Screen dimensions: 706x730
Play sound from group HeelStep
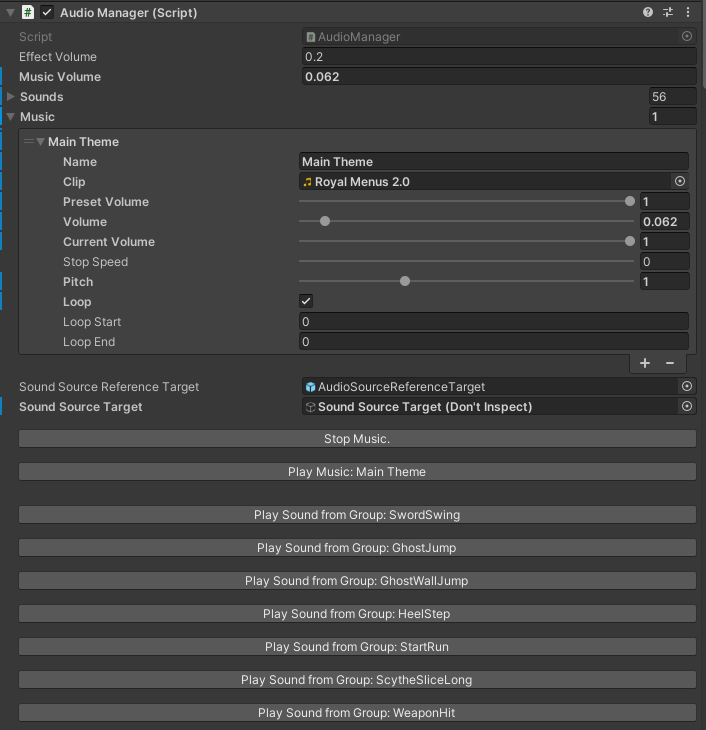tap(357, 614)
